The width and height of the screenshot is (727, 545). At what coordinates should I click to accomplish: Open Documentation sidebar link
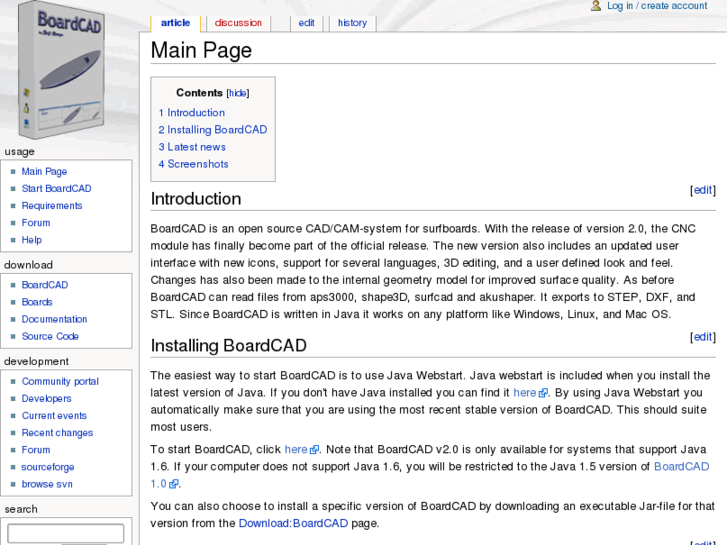coord(54,320)
